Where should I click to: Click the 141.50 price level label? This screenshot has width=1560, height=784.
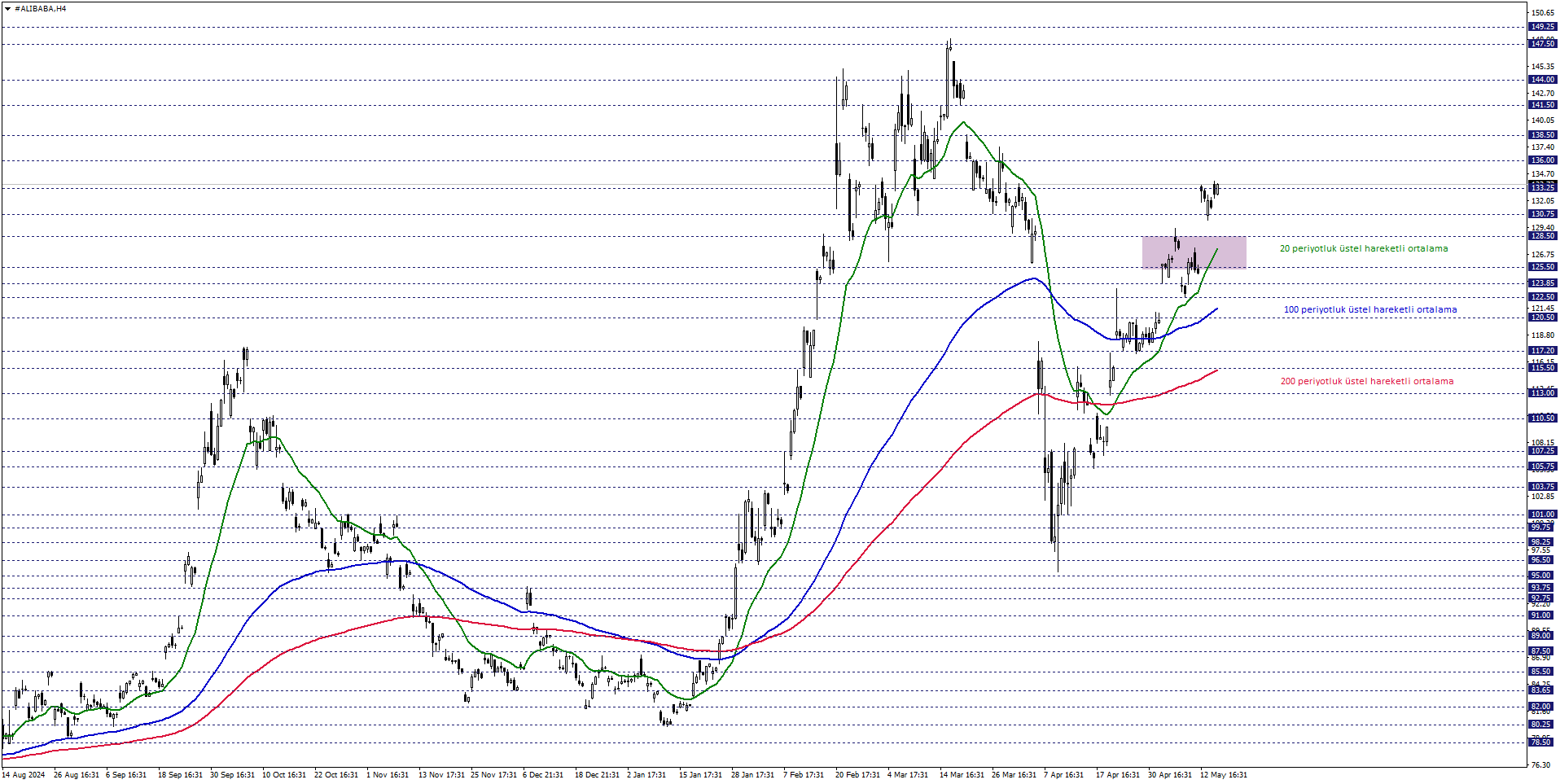coord(1543,105)
